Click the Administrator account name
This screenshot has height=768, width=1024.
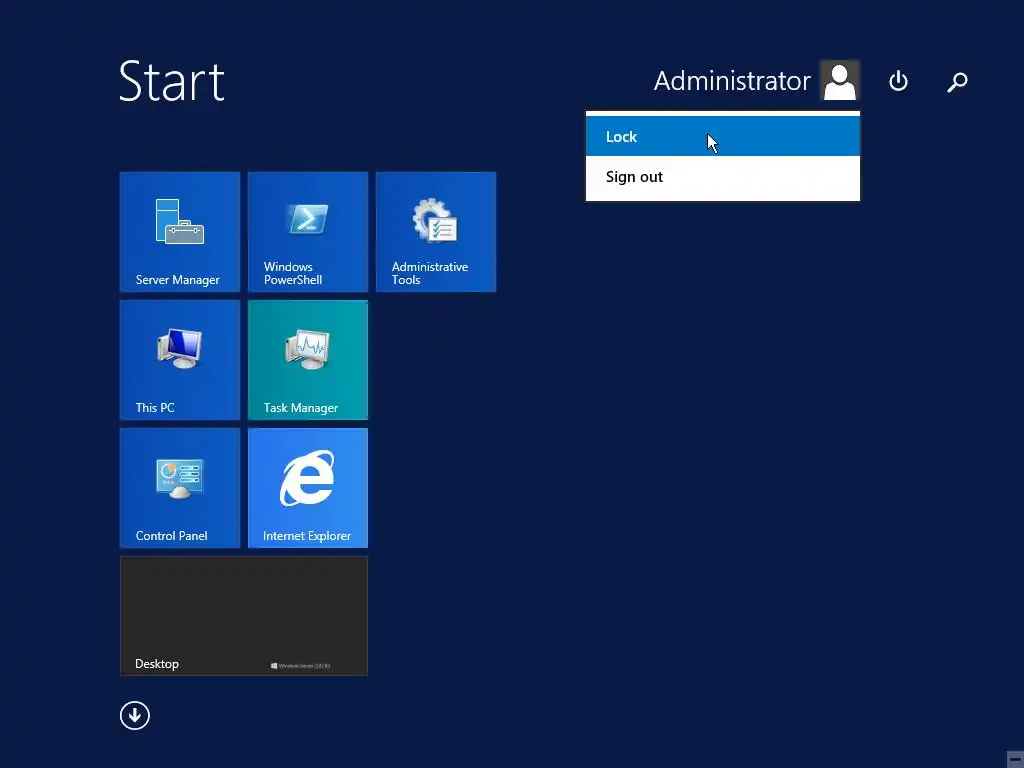tap(731, 81)
